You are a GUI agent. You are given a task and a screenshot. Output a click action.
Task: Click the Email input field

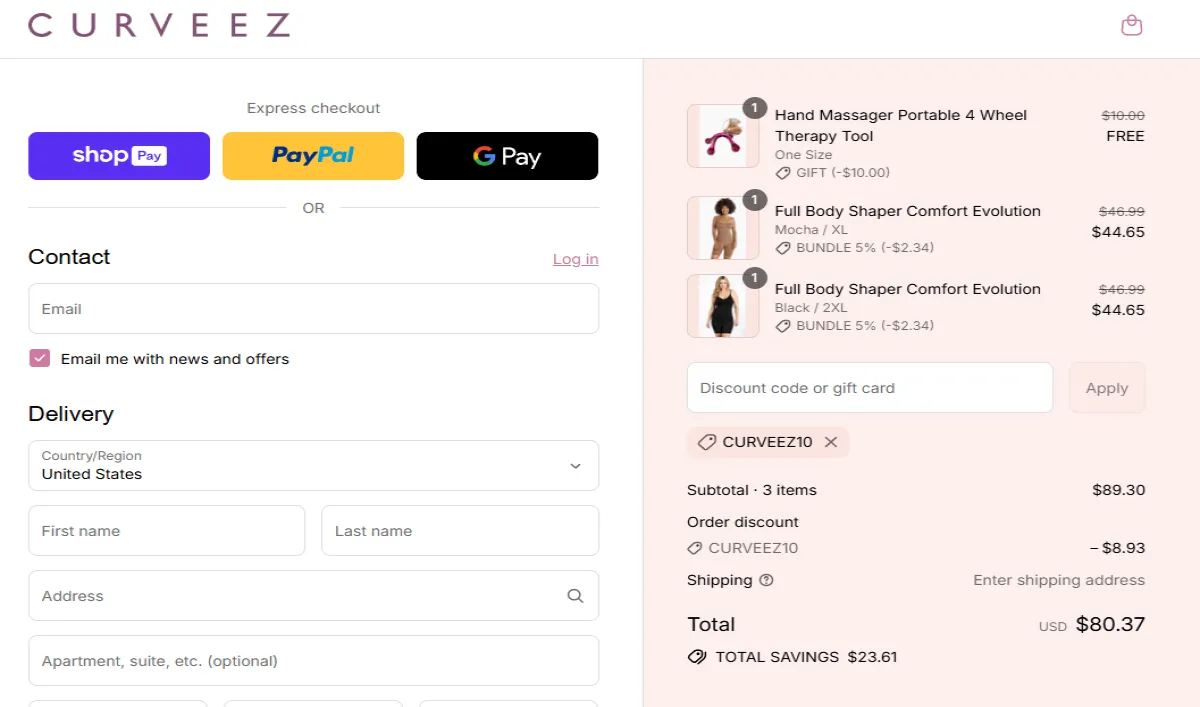click(313, 308)
